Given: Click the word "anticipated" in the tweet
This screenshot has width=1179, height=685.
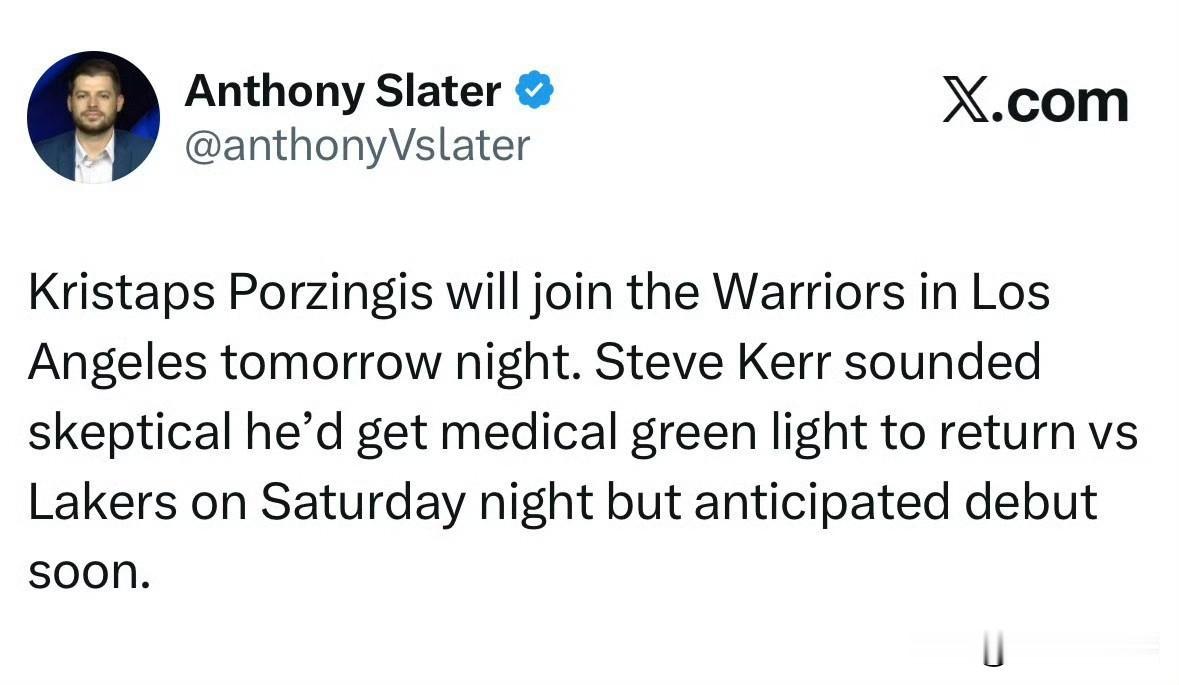Looking at the screenshot, I should click(x=820, y=503).
